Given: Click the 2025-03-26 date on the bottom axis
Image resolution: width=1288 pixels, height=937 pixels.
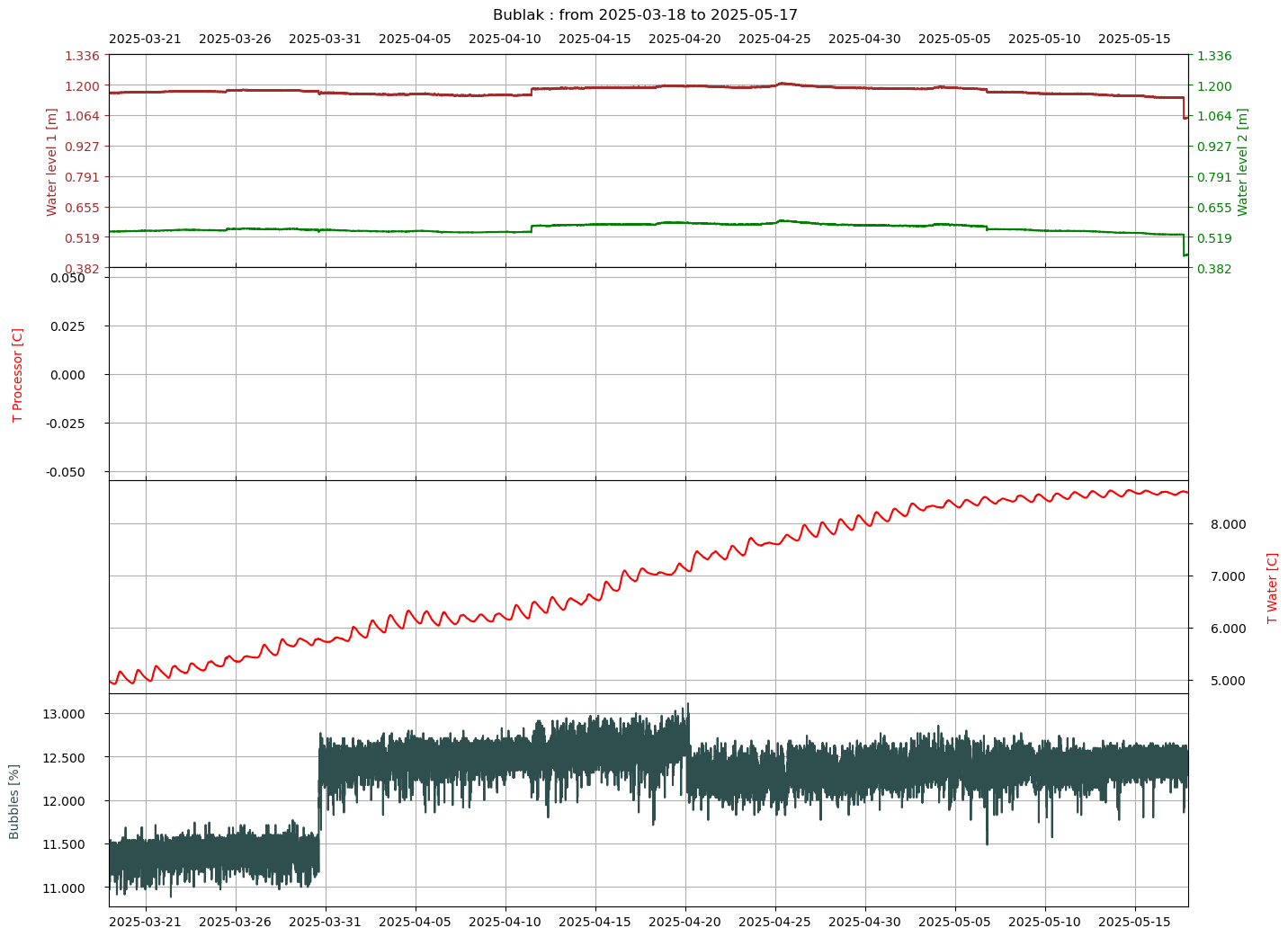Looking at the screenshot, I should [235, 923].
